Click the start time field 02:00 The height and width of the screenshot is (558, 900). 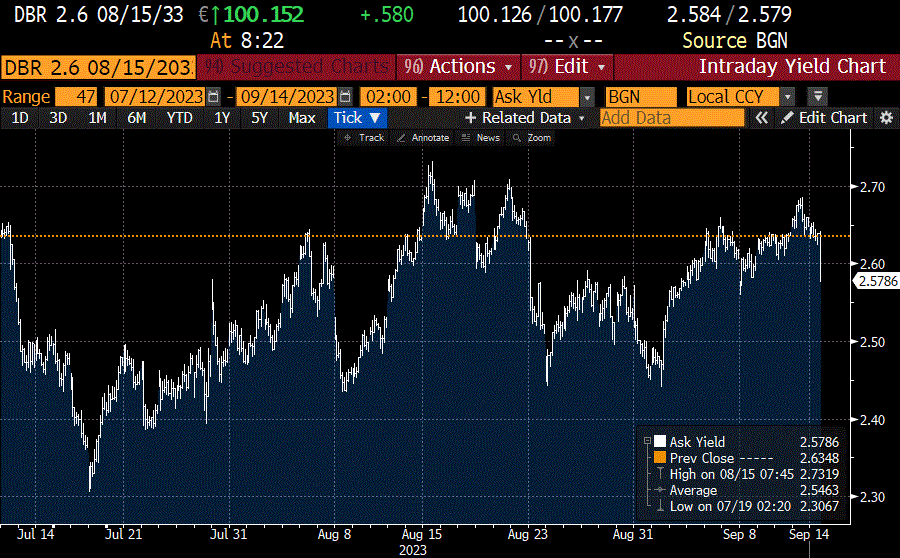click(x=389, y=96)
